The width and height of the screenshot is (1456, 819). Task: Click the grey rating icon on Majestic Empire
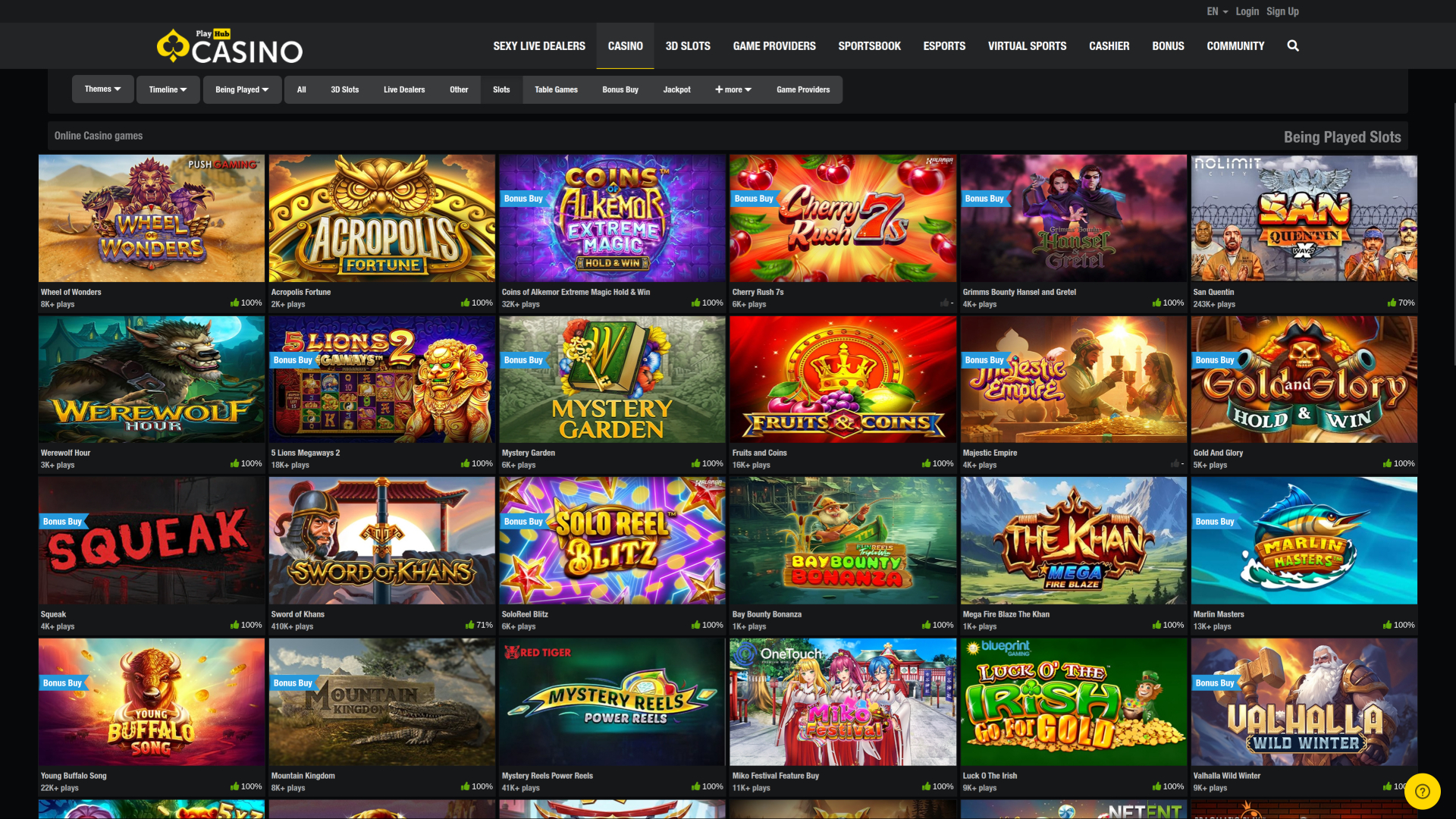1175,463
